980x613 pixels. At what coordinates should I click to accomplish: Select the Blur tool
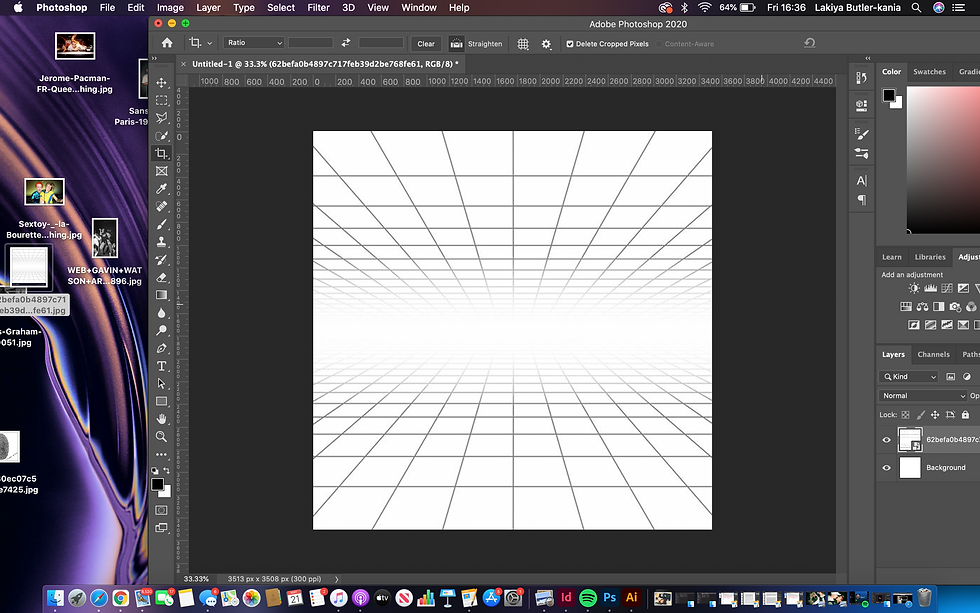point(161,312)
